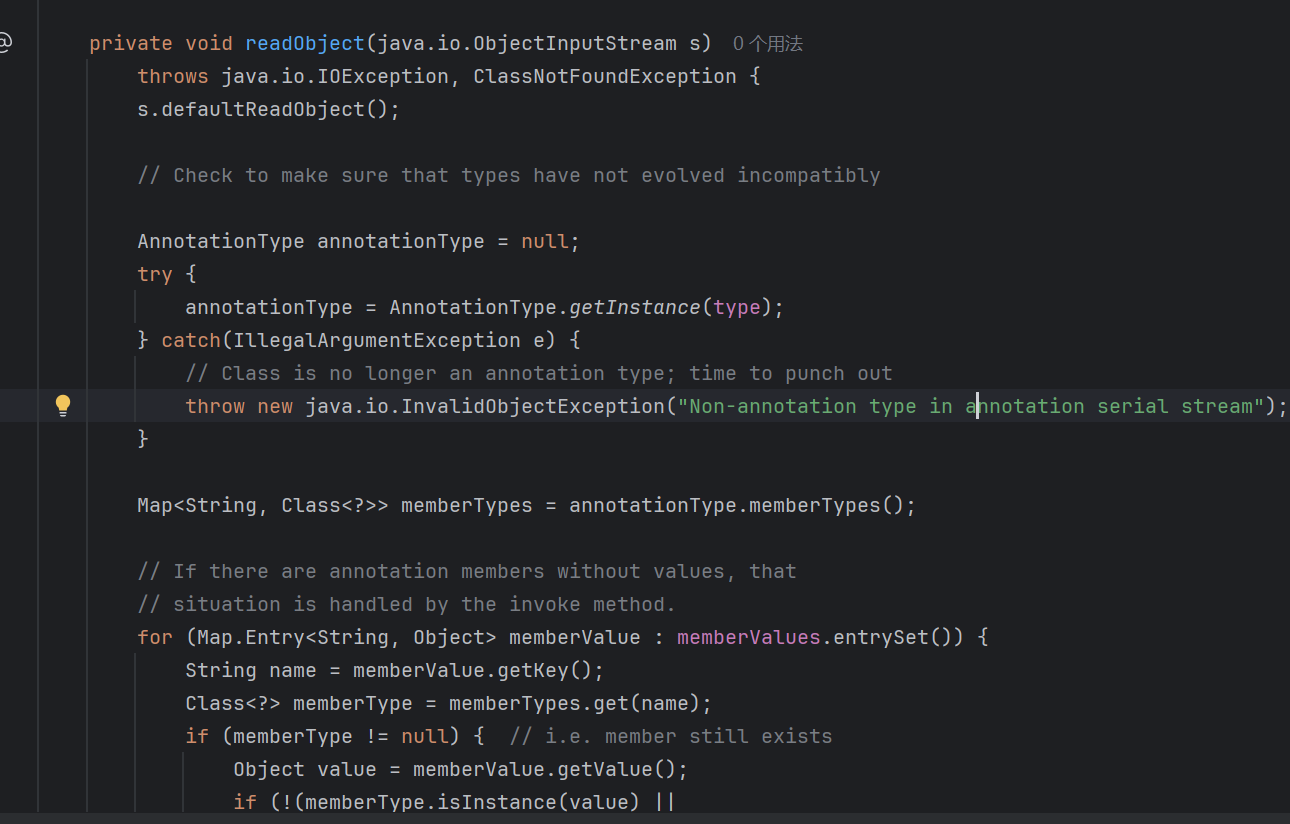1290x824 pixels.
Task: Click the comment about types evolving incompatibly
Action: (x=510, y=174)
